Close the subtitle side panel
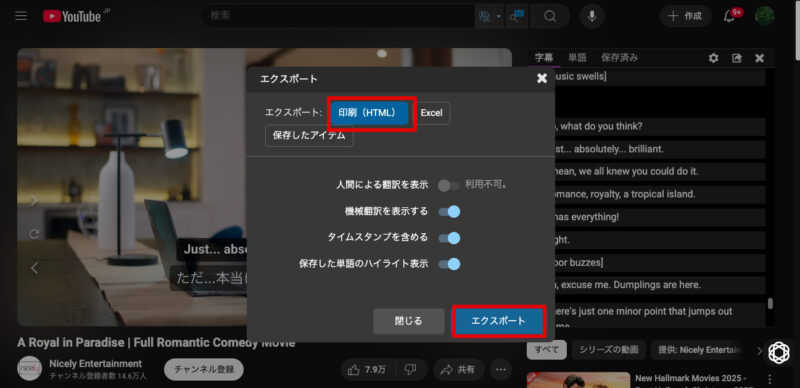 pyautogui.click(x=760, y=58)
